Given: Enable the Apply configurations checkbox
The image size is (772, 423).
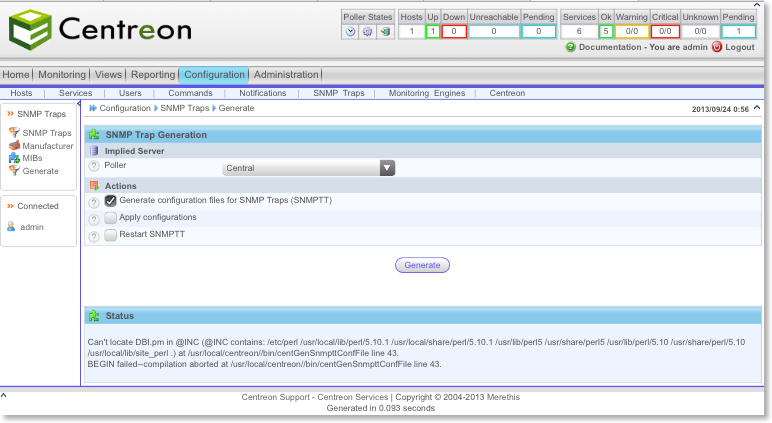Looking at the screenshot, I should click(x=111, y=218).
